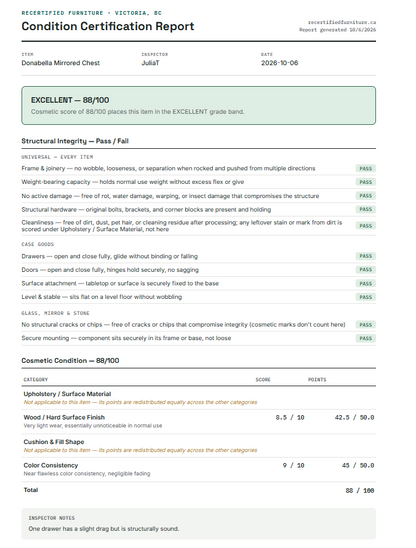The height and width of the screenshot is (548, 416).
Task: Click inspector name JuliaT
Action: 150,63
